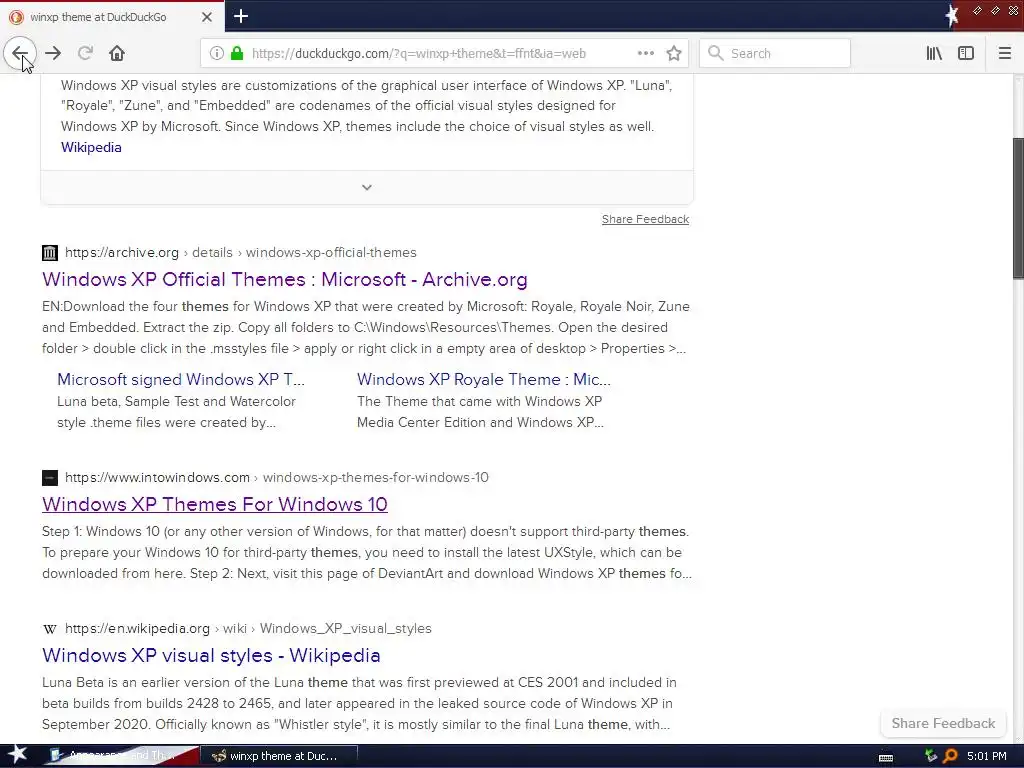Bookmark this page with the star
The height and width of the screenshot is (768, 1024).
pos(674,53)
